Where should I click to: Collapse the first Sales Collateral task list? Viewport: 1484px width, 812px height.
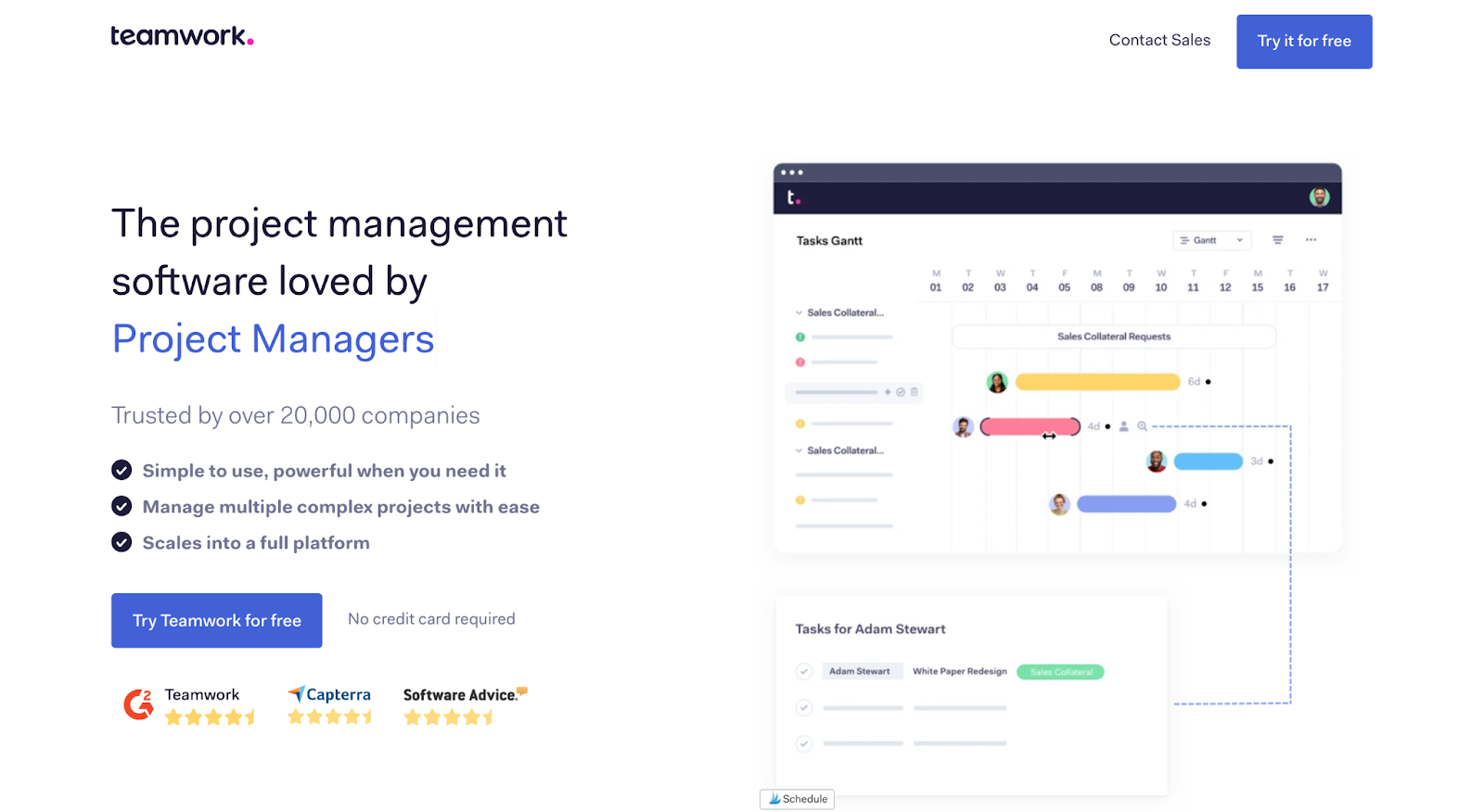[799, 313]
